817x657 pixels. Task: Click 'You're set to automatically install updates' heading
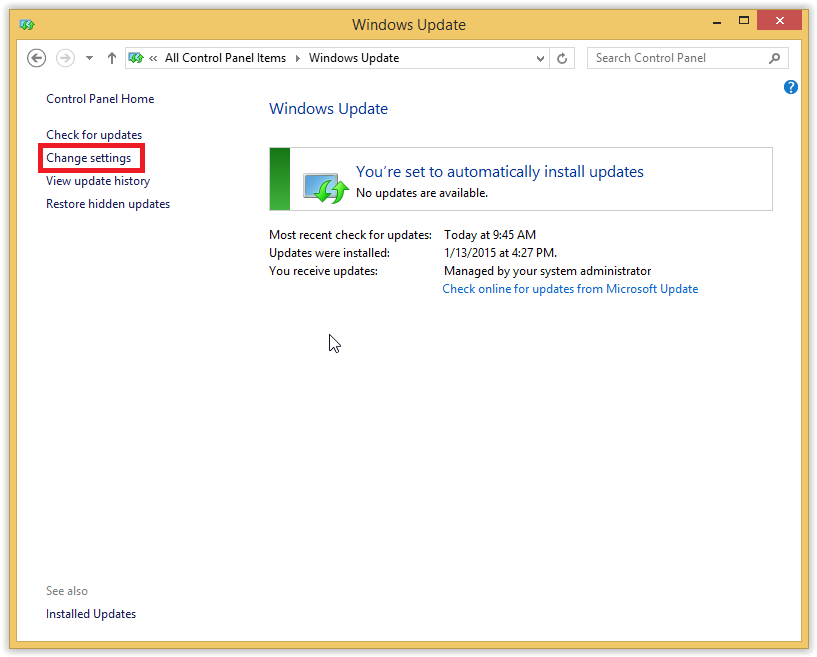click(500, 171)
